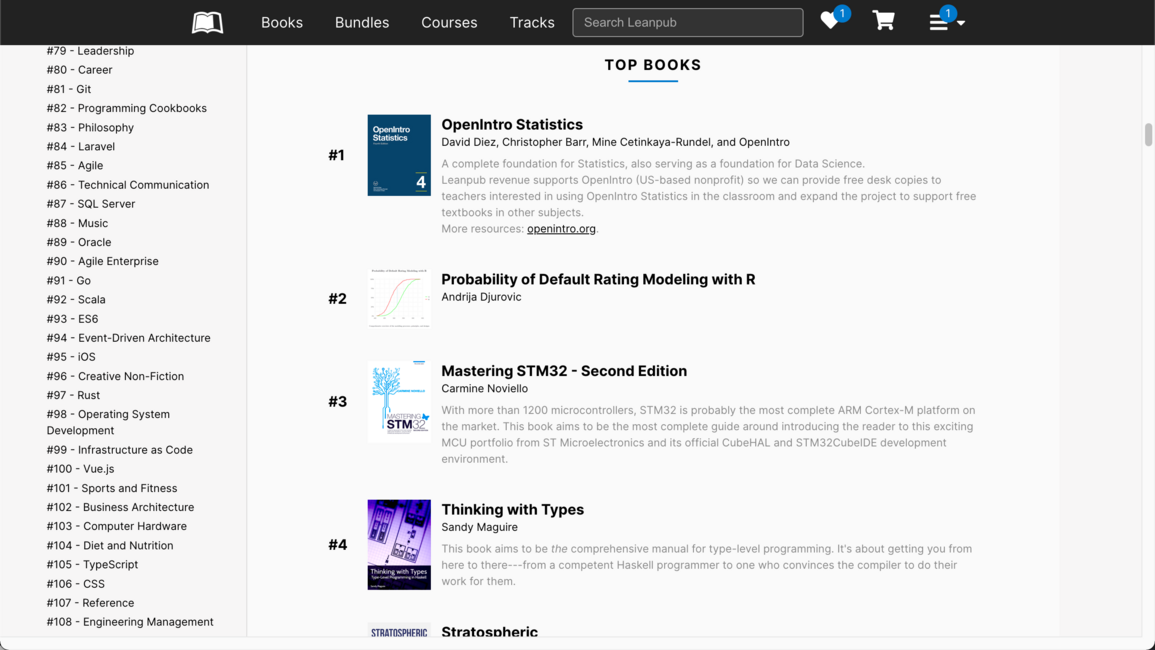This screenshot has width=1155, height=650.
Task: Open the Courses menu
Action: (x=449, y=22)
